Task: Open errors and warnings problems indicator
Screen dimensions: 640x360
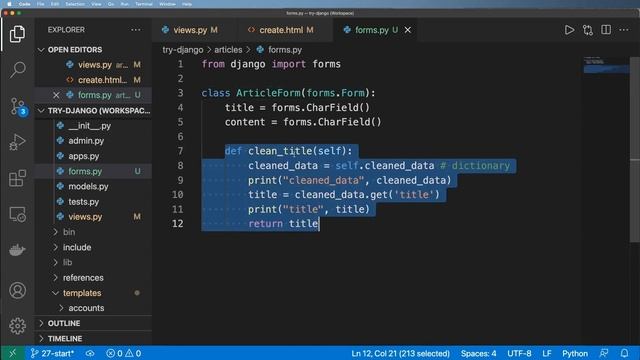Action: click(x=124, y=353)
